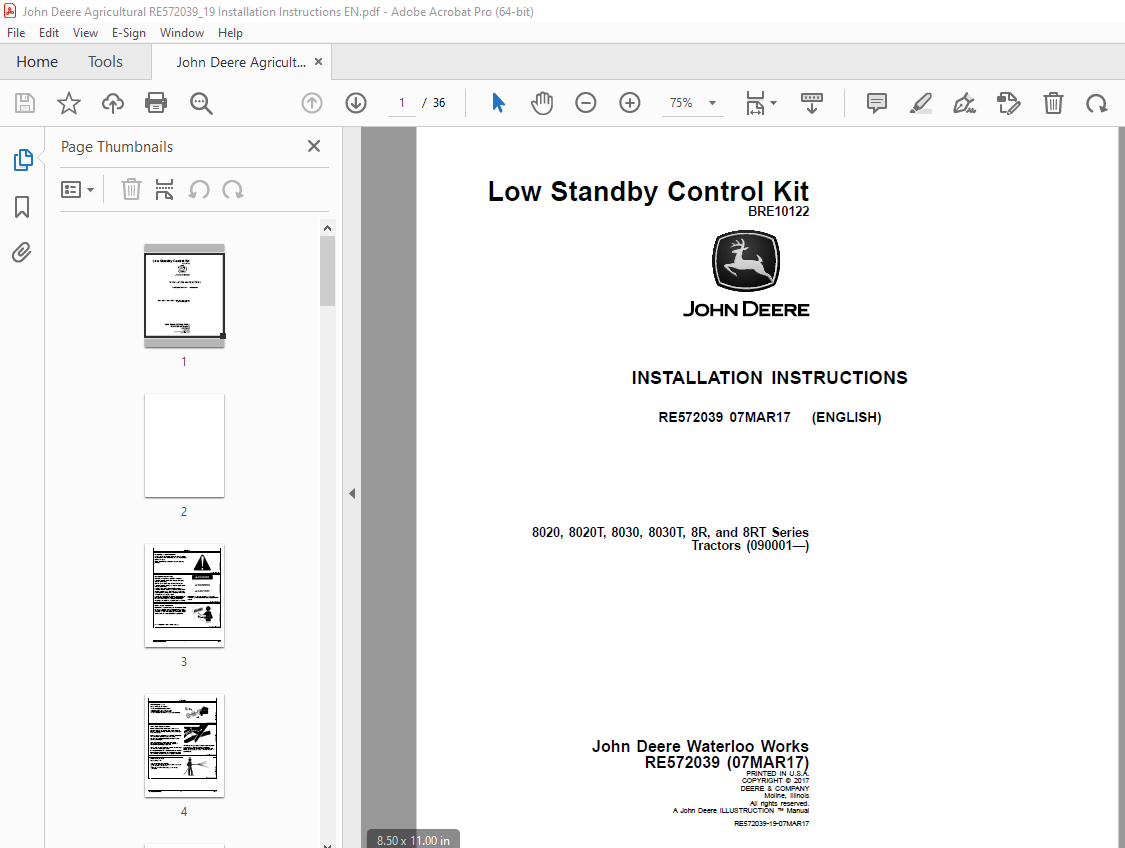Open Bookmarks panel icon
The height and width of the screenshot is (848, 1125).
click(x=22, y=207)
